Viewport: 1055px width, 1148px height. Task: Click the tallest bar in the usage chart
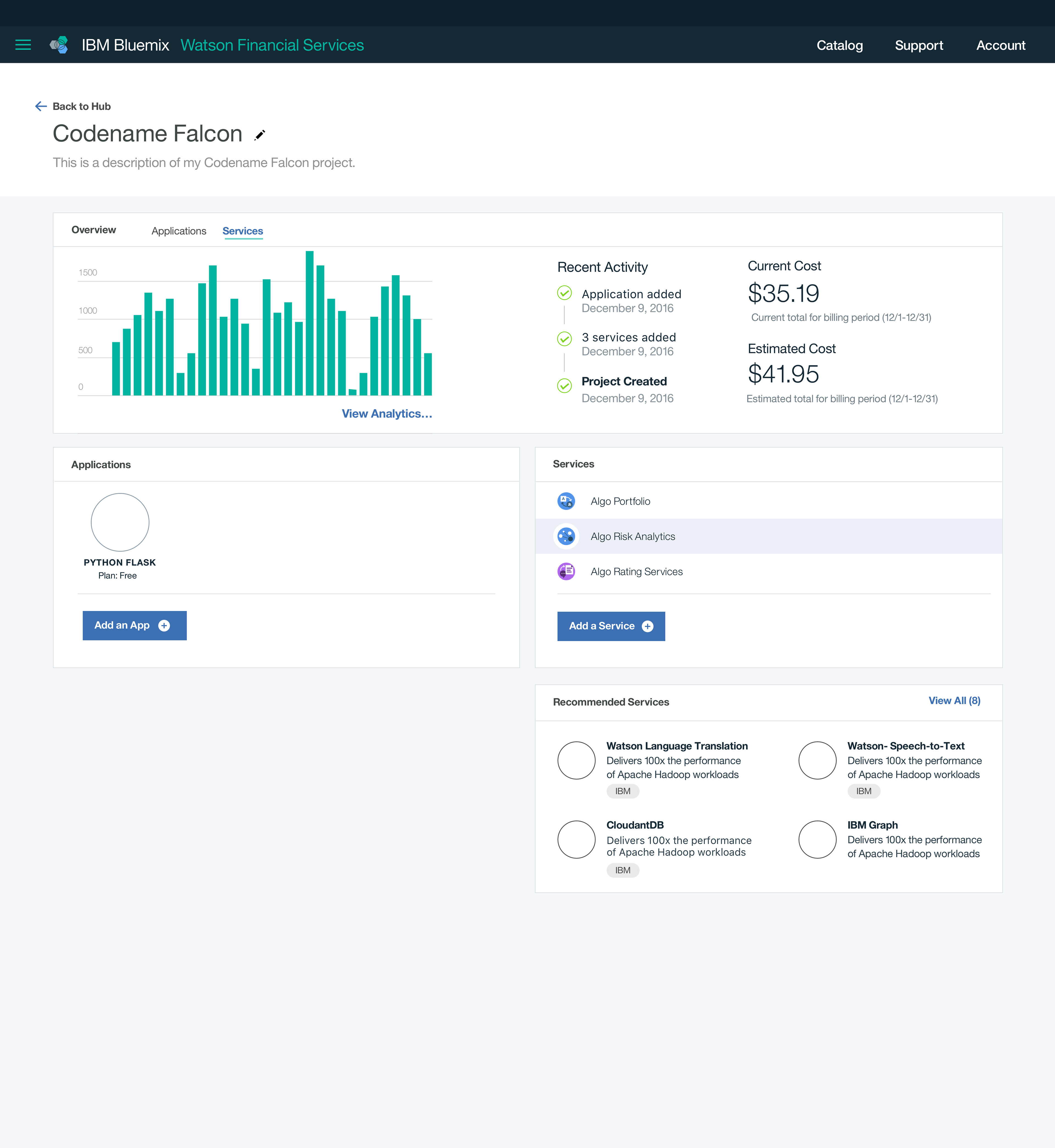(309, 323)
